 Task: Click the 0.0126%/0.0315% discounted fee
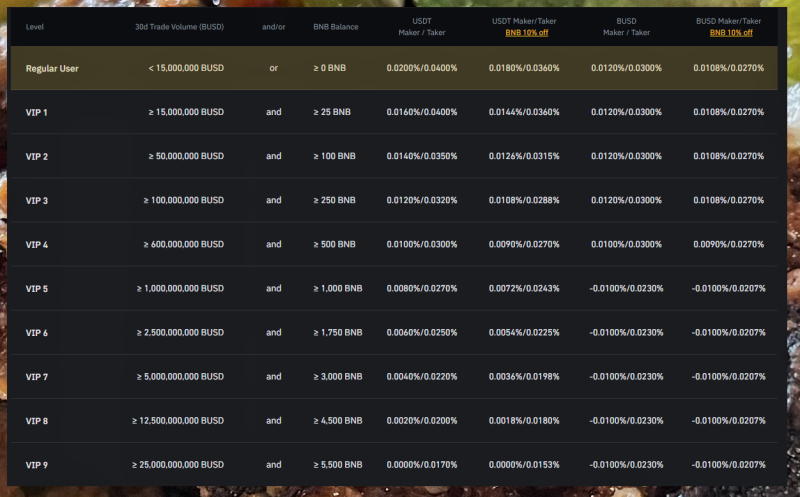[524, 156]
